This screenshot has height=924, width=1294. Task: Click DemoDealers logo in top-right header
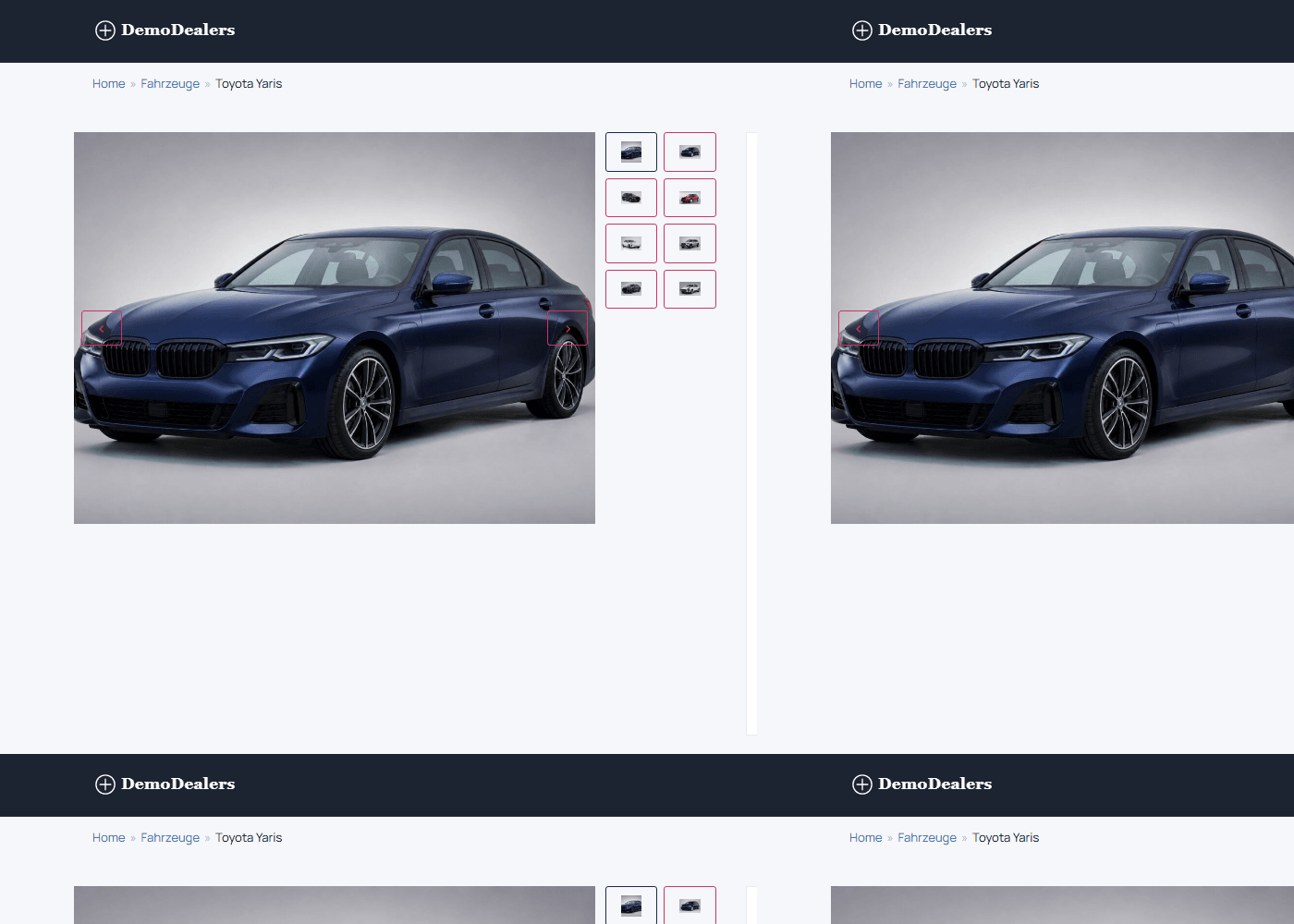pos(922,30)
